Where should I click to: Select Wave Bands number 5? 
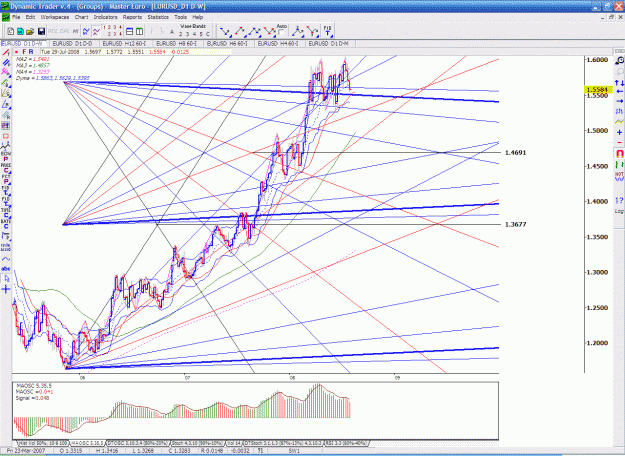click(x=201, y=34)
